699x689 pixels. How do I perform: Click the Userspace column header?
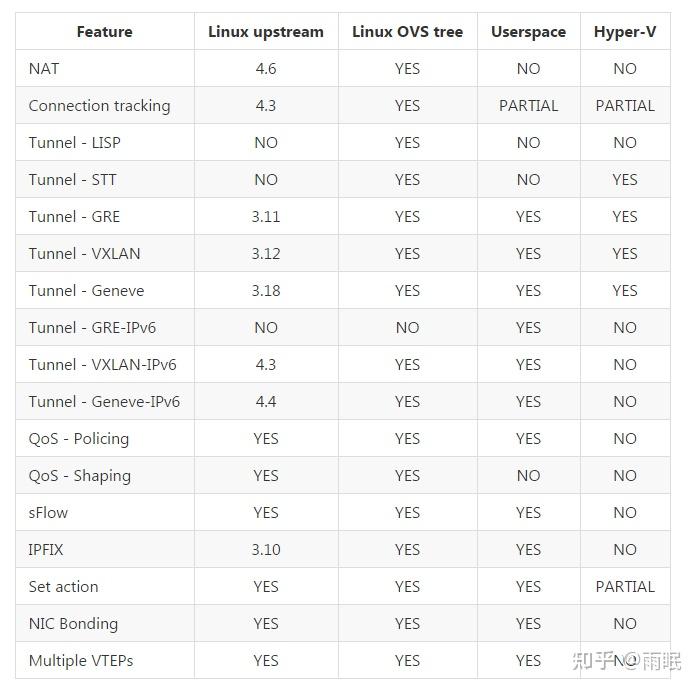click(528, 32)
